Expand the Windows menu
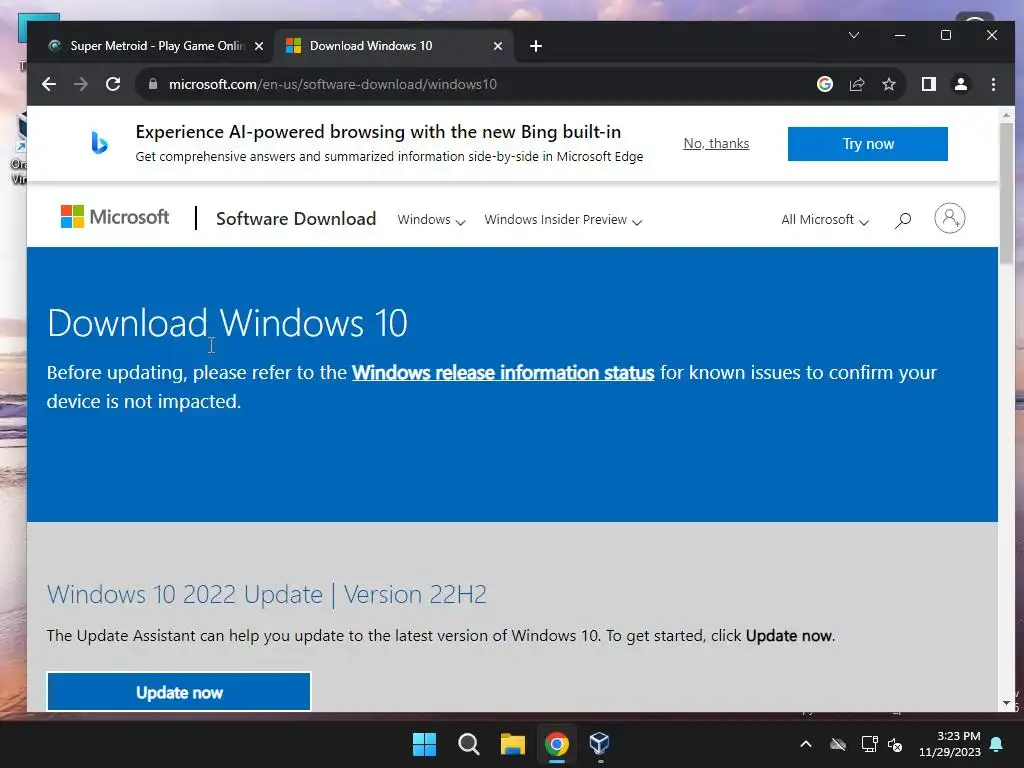Viewport: 1024px width, 768px height. [x=431, y=220]
